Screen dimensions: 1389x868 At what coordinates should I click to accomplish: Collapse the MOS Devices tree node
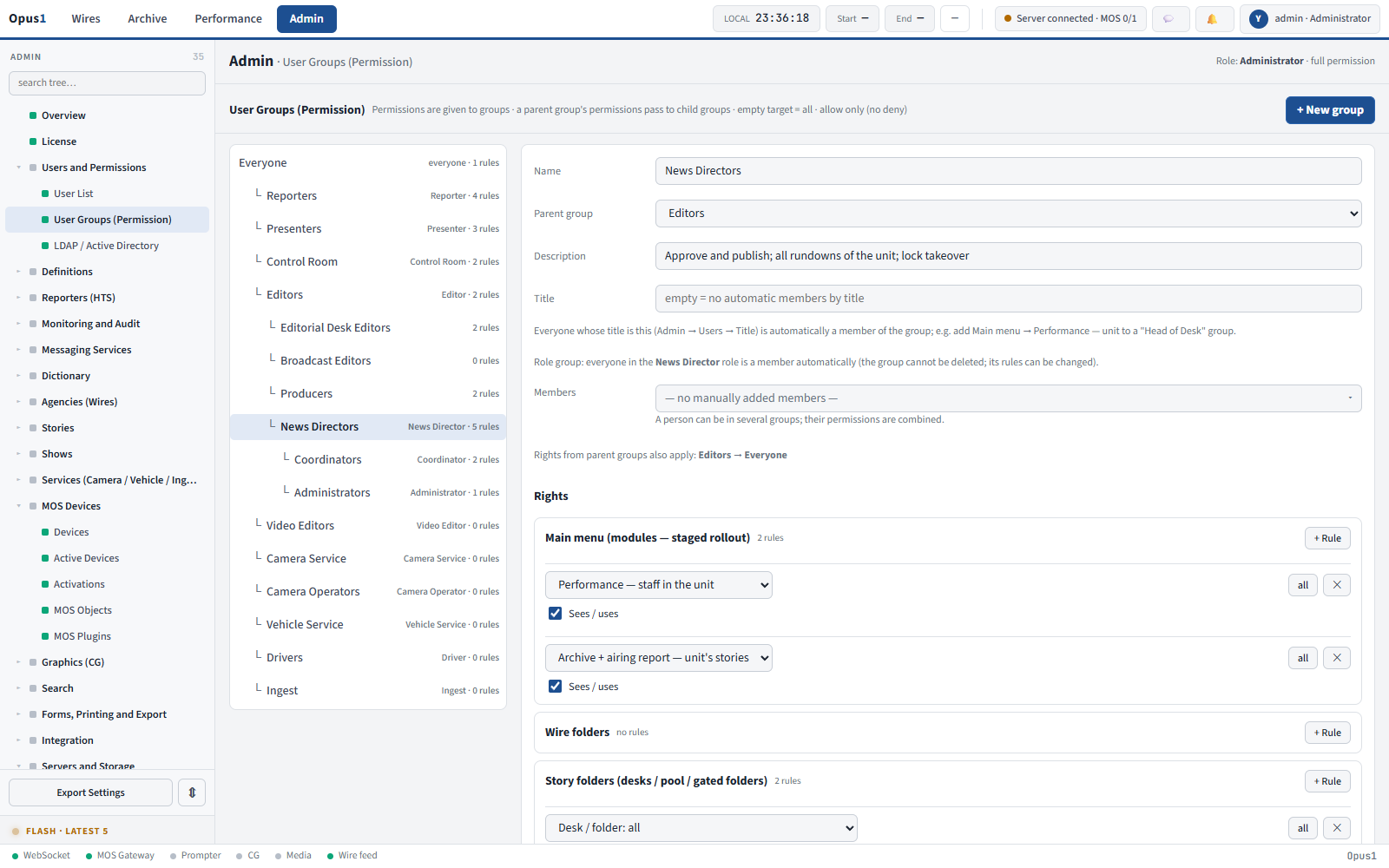19,506
